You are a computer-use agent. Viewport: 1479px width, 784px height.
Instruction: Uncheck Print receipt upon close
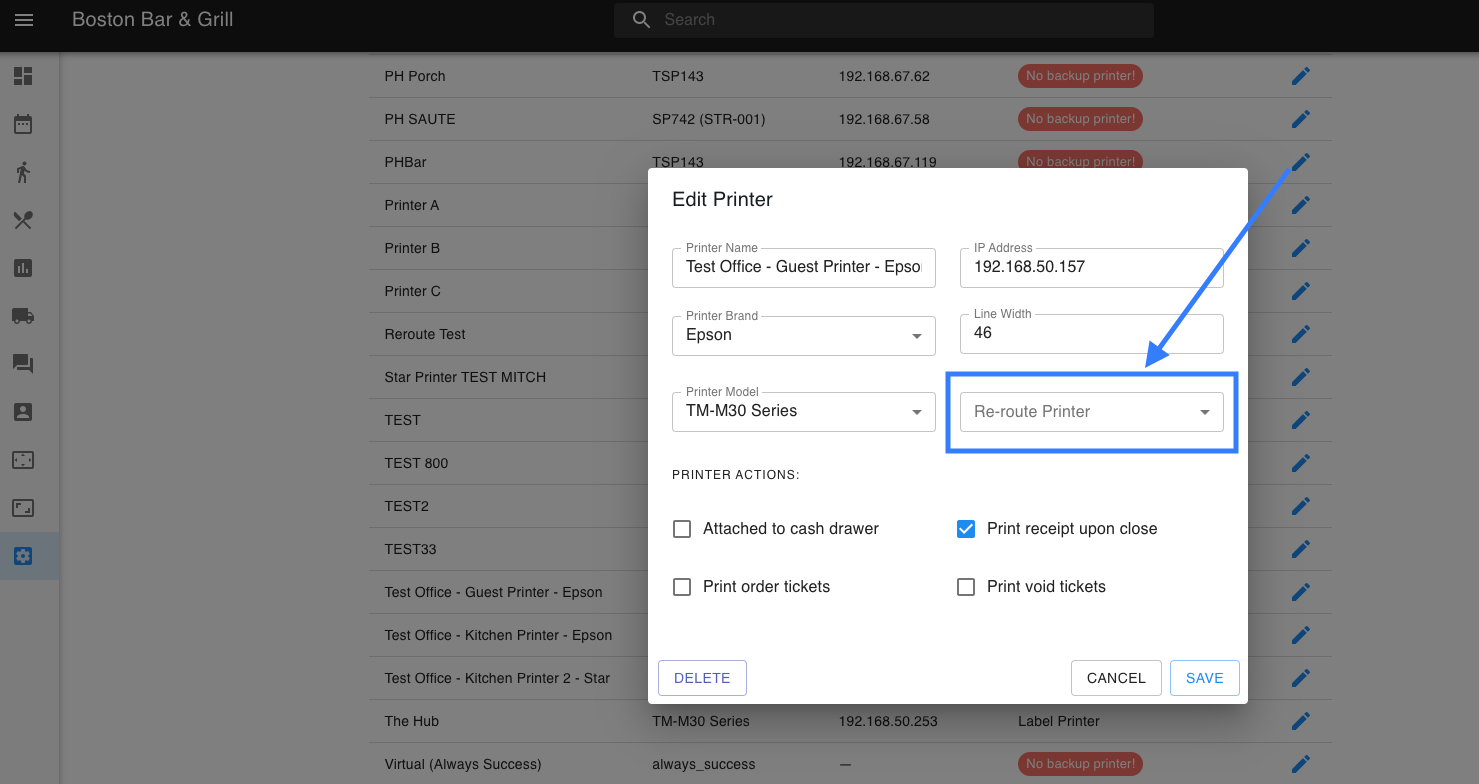(x=966, y=529)
